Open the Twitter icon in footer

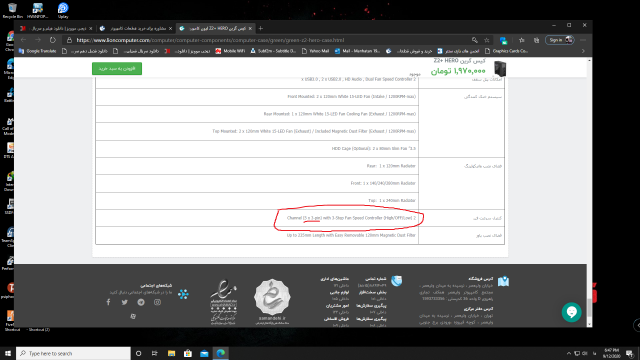(x=124, y=302)
